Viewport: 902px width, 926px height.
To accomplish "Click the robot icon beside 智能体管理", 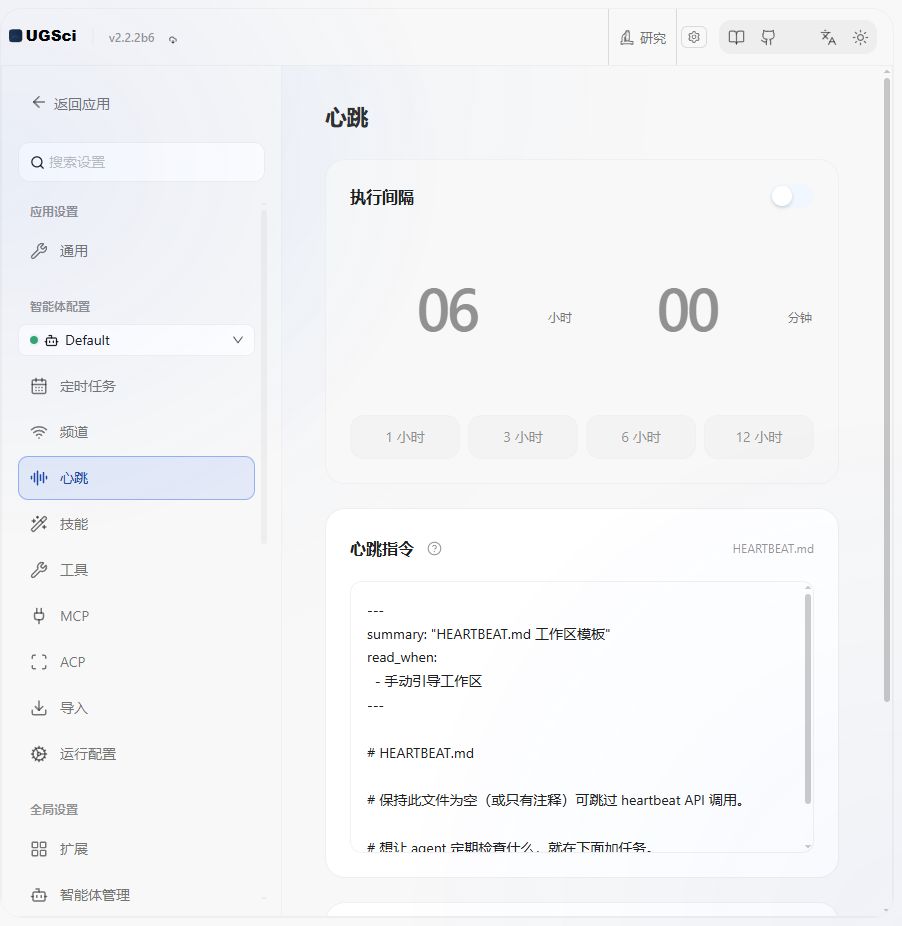I will [39, 895].
